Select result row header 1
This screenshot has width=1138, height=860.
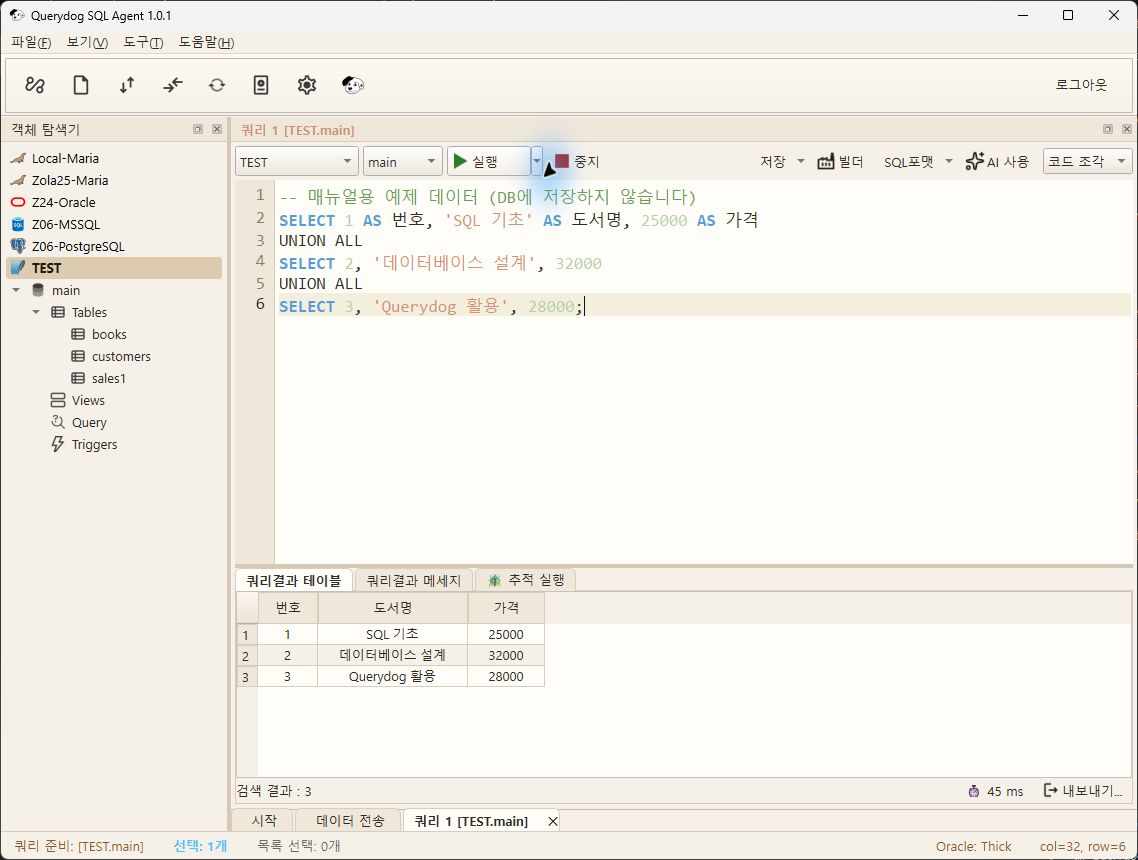click(247, 634)
